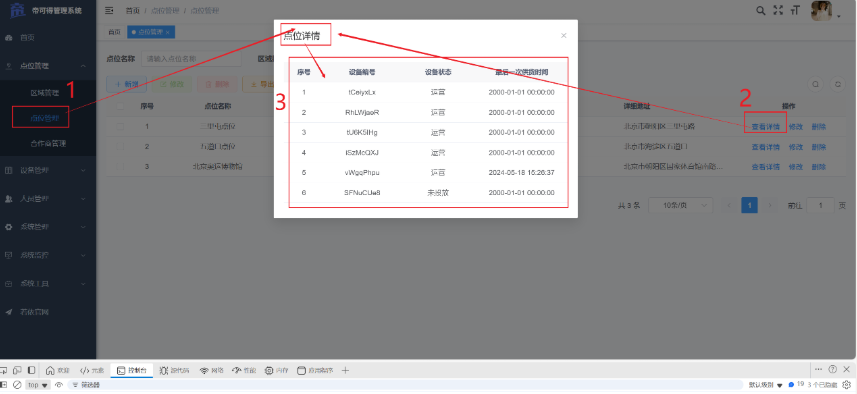Viewport: 857px width, 394px height.
Task: Select 区域管理 in the sidebar menu
Action: pos(44,93)
